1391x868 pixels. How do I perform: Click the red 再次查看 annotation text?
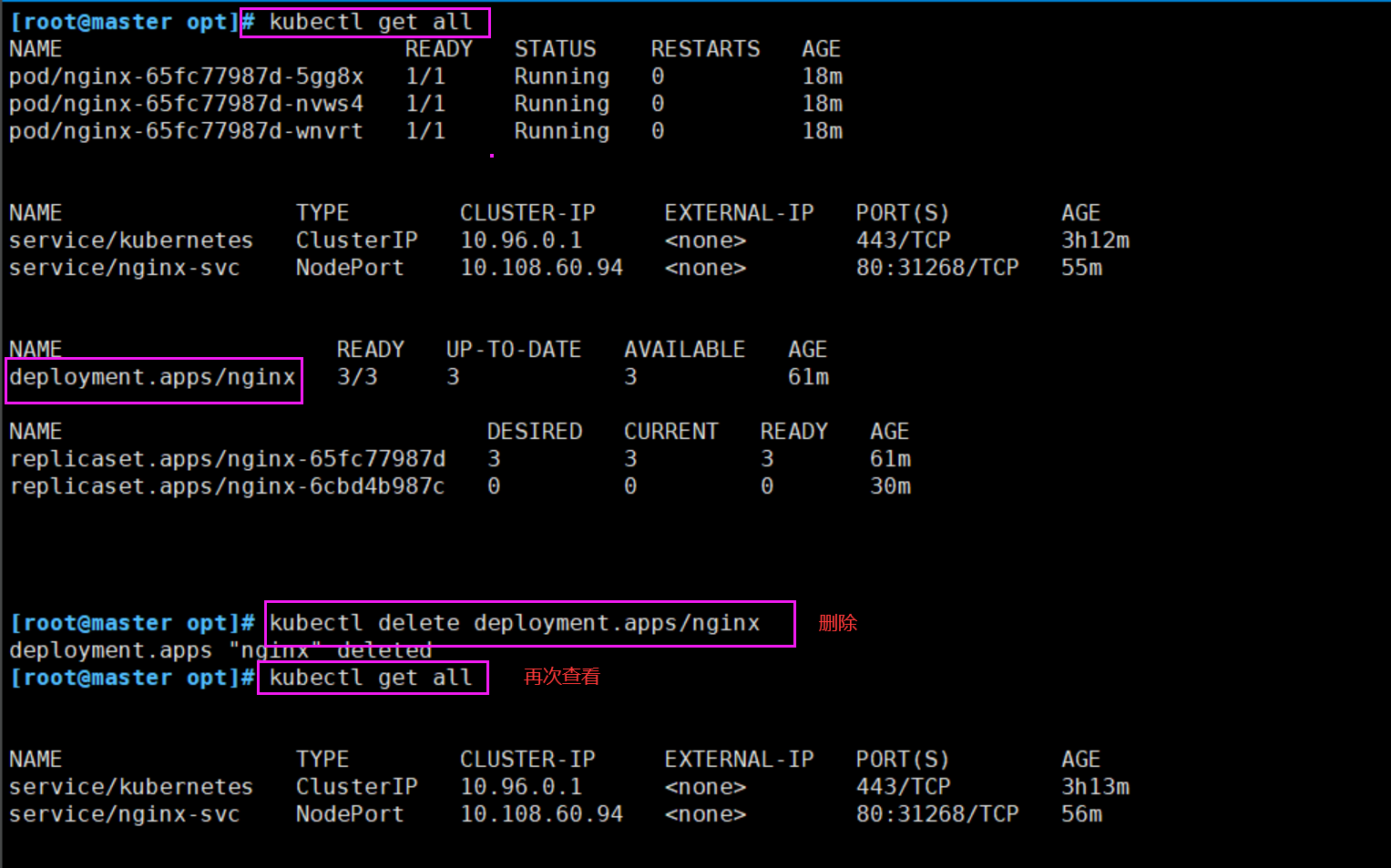(x=562, y=677)
